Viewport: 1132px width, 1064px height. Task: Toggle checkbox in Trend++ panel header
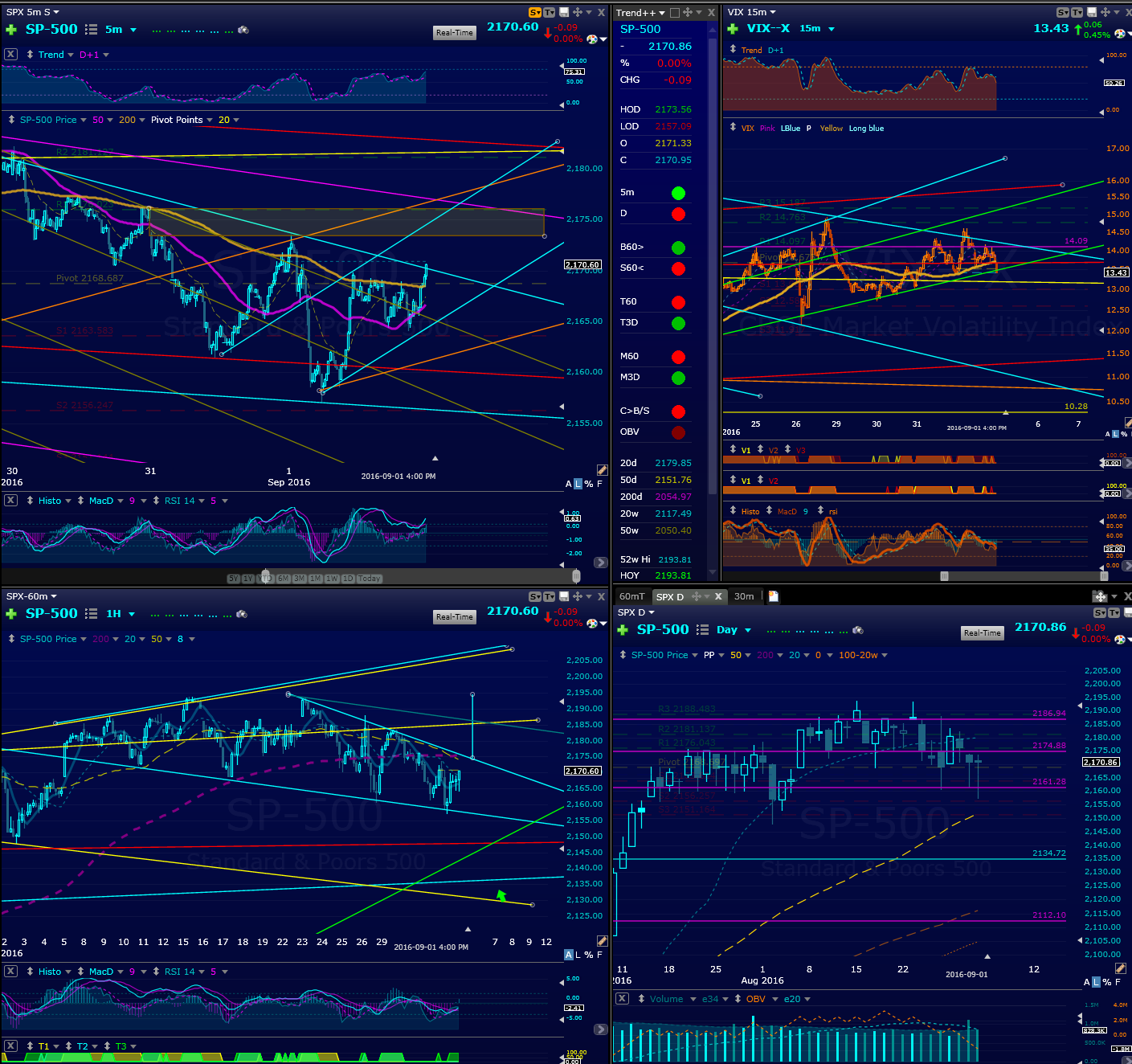point(675,12)
